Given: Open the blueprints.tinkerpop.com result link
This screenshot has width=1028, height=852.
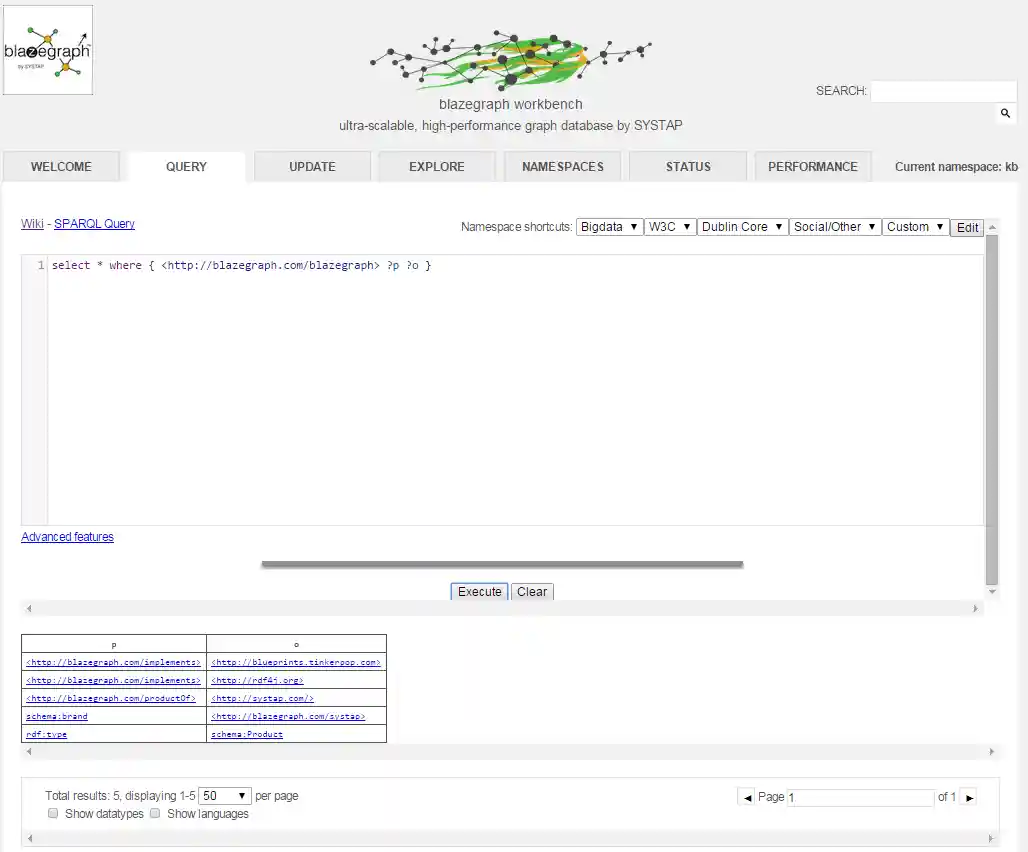Looking at the screenshot, I should click(296, 663).
